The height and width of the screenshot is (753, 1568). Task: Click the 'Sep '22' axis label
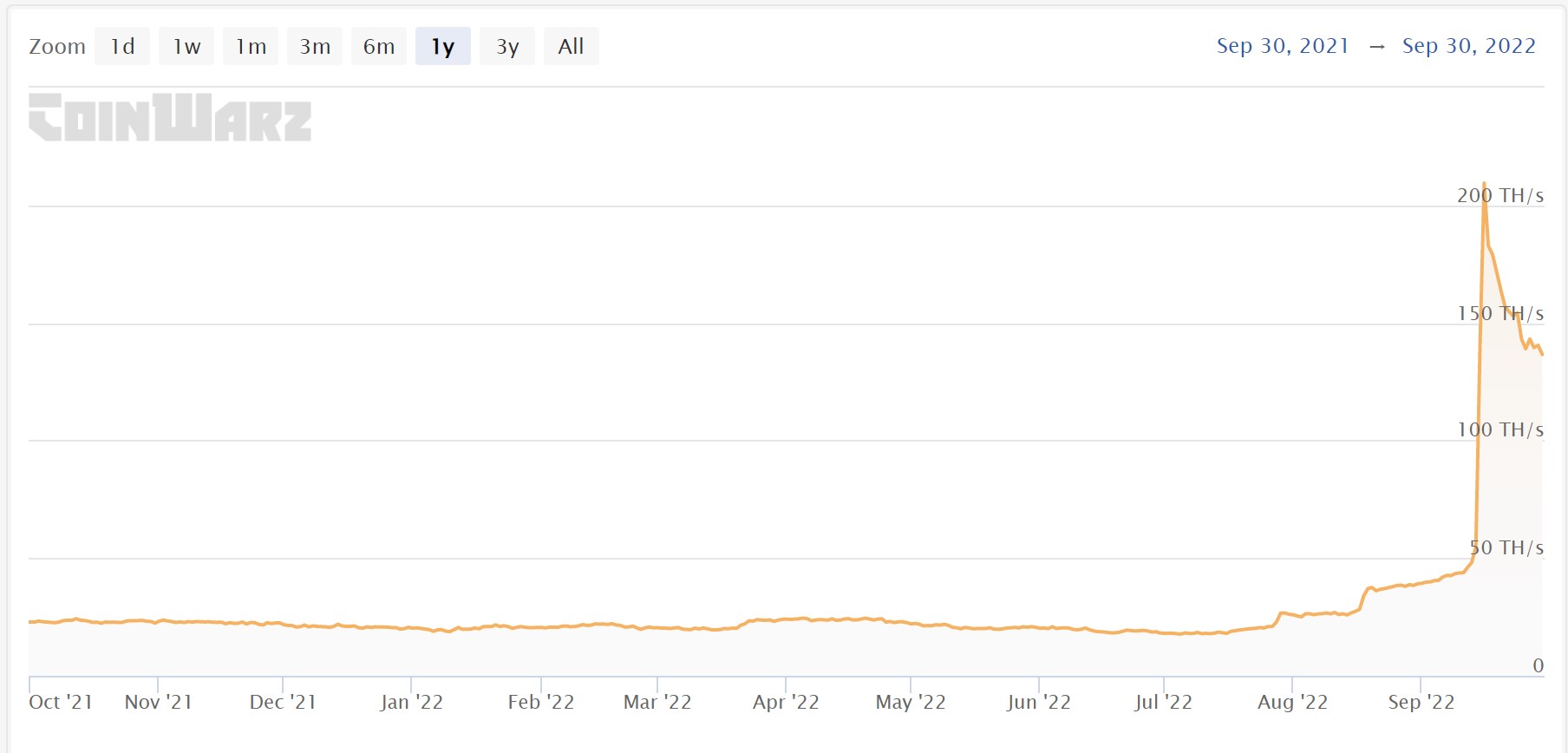1421,702
